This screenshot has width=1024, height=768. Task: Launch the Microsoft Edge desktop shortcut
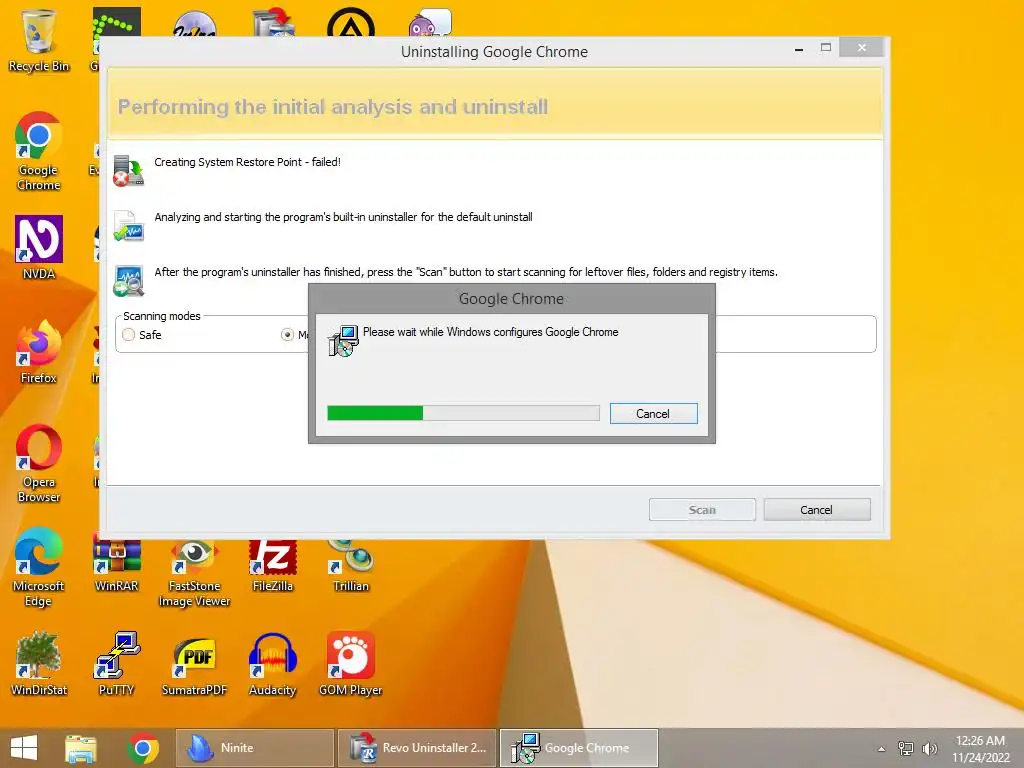[38, 567]
